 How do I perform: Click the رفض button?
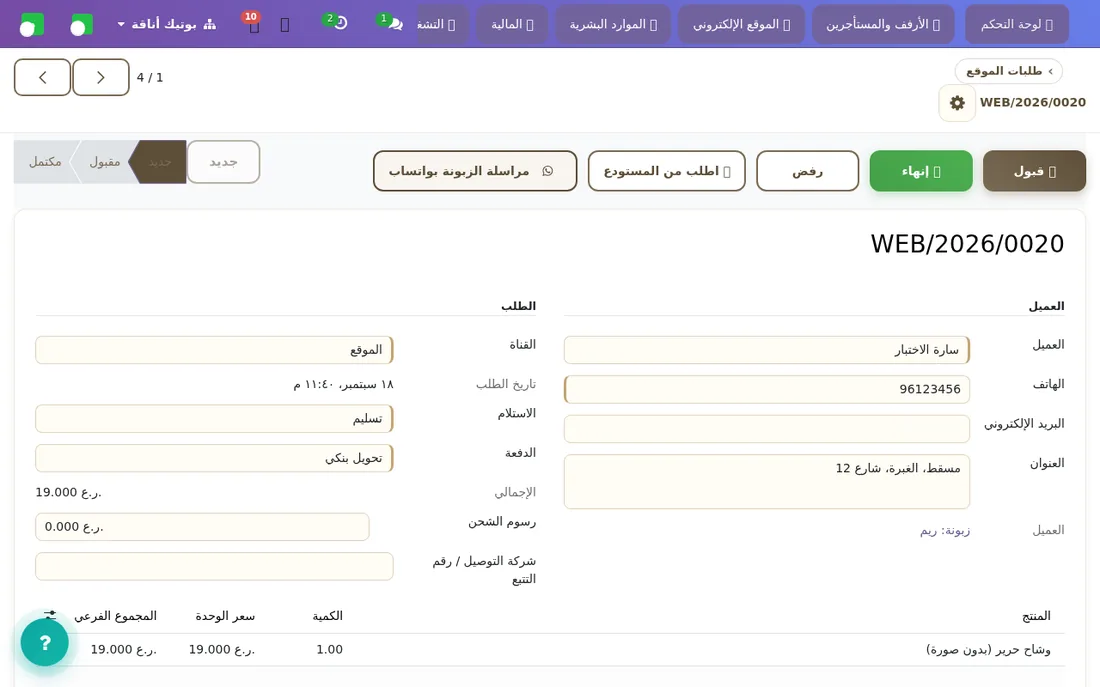coord(807,171)
